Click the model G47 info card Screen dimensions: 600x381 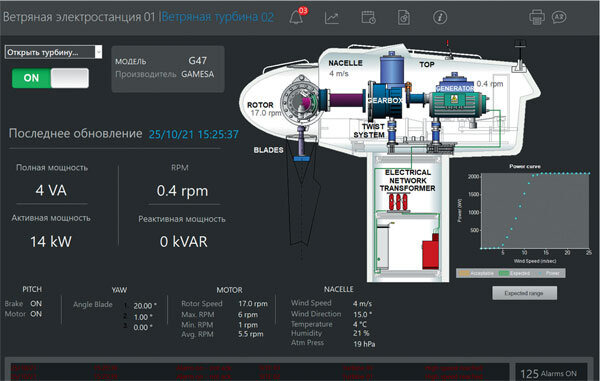coord(168,69)
